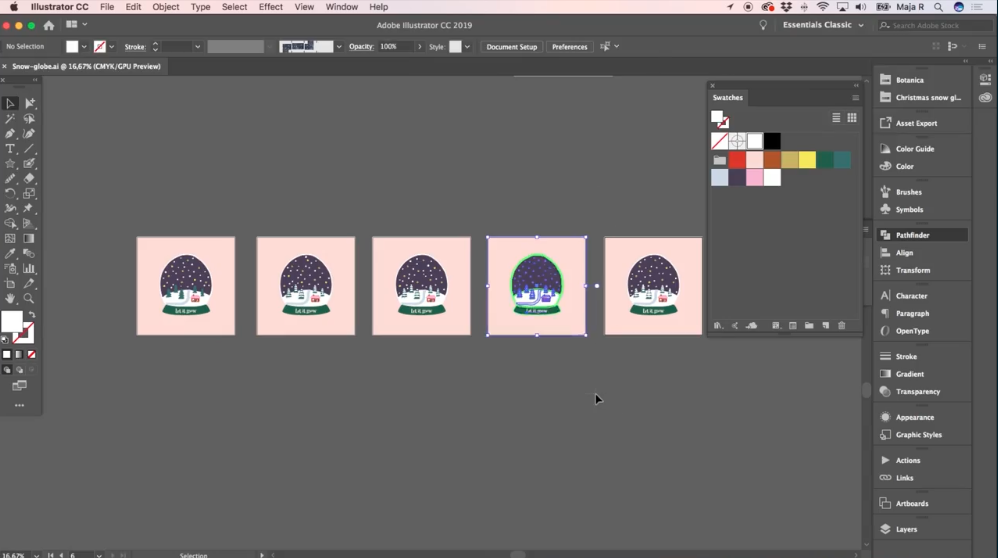Swap fill and stroke colors
Screen dimensions: 998x558
coord(31,314)
